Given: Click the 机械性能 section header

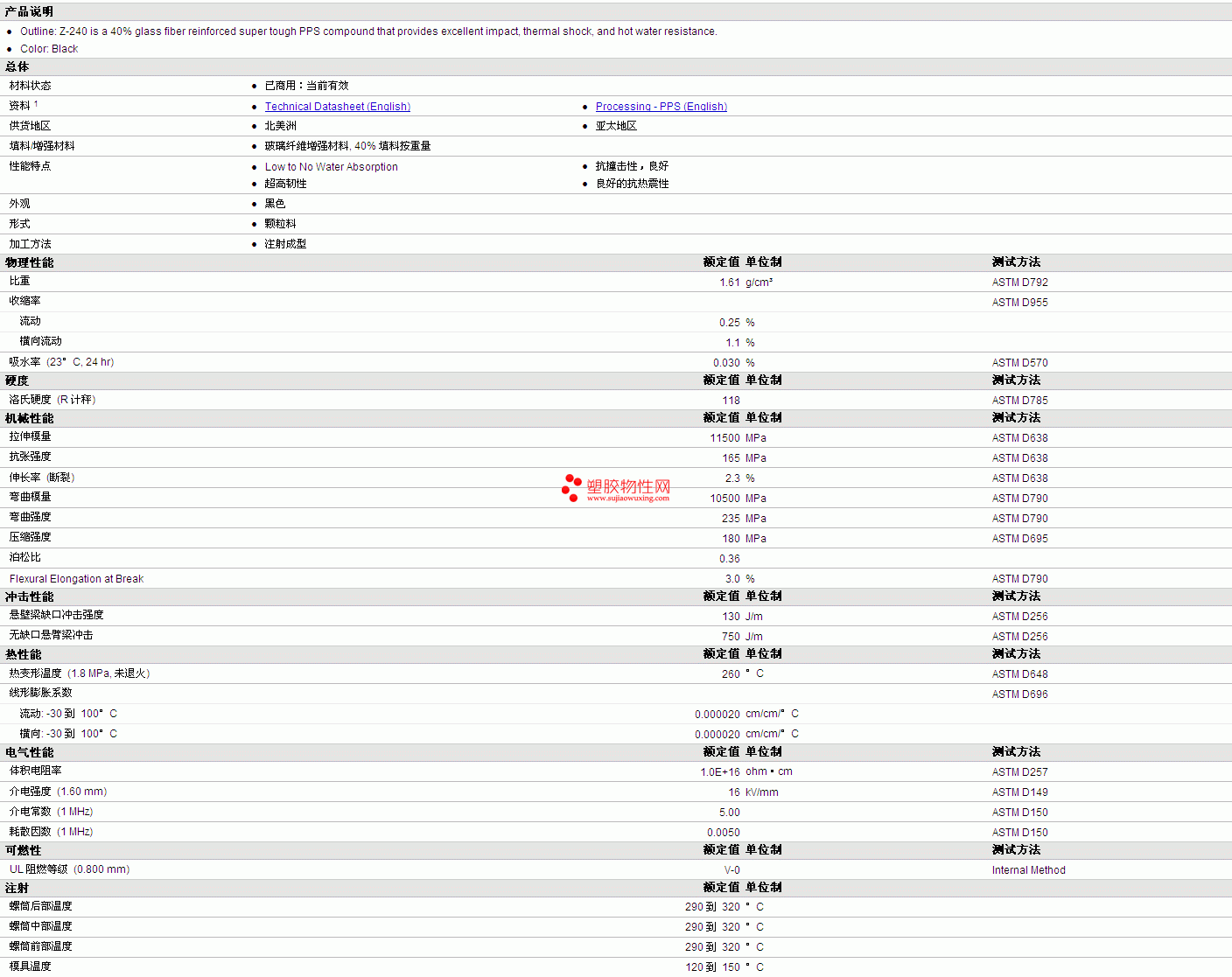Looking at the screenshot, I should (x=29, y=418).
